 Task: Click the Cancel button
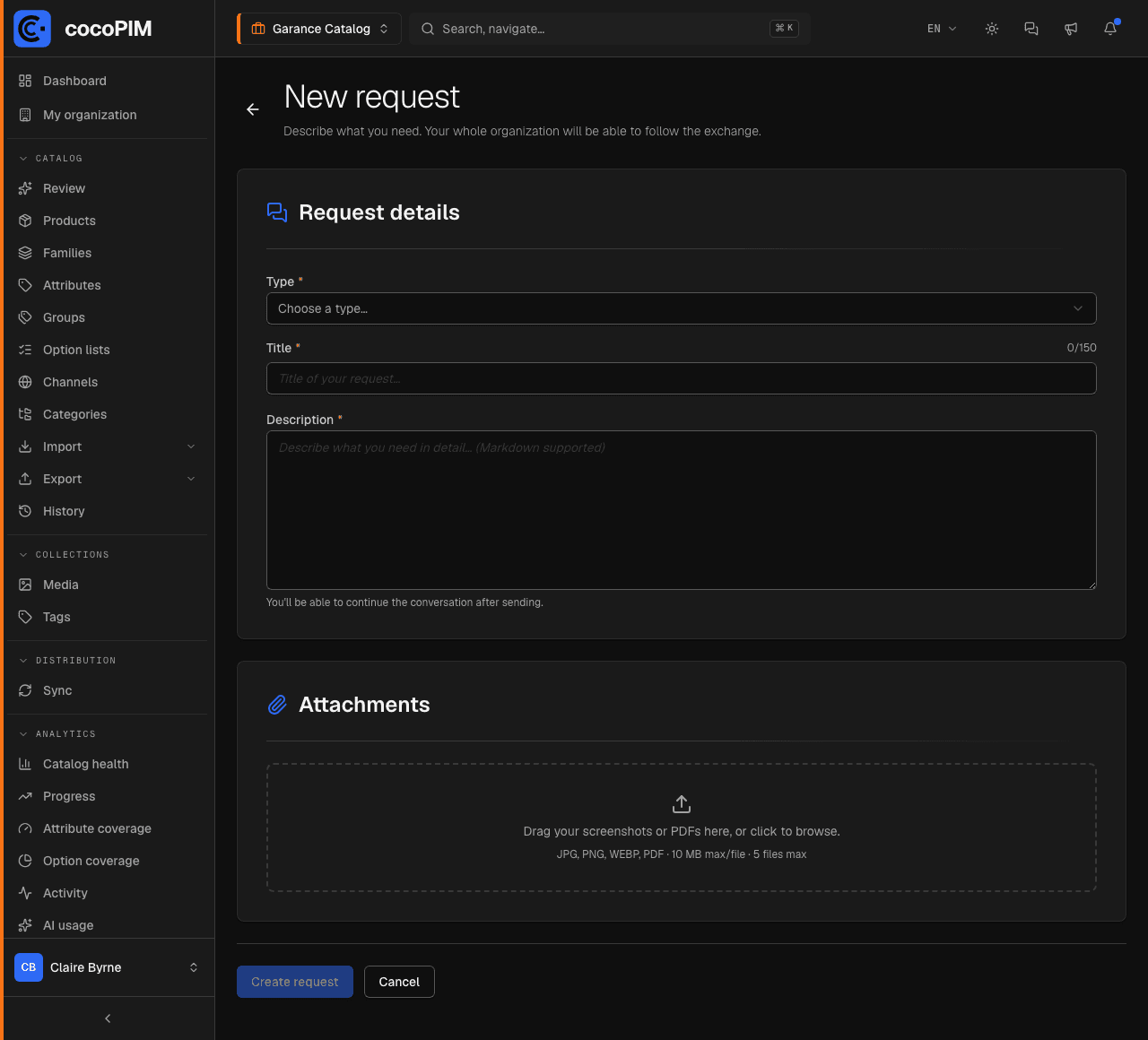[x=399, y=982]
